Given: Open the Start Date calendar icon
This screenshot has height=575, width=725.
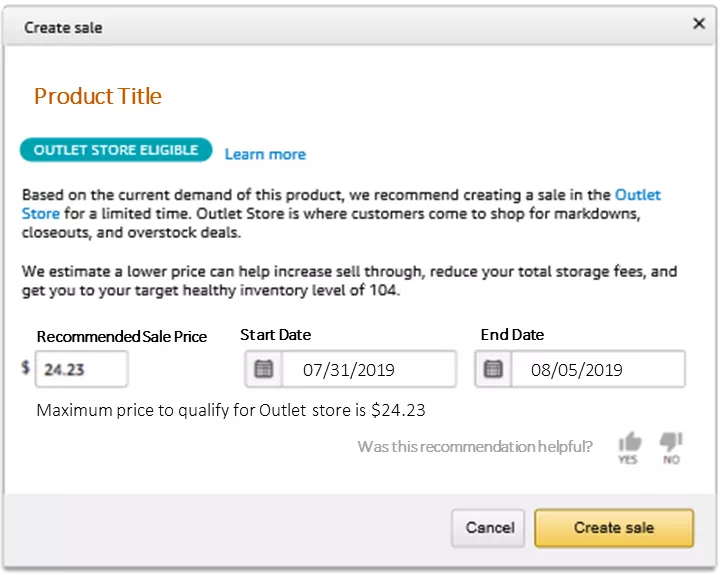Looking at the screenshot, I should (263, 369).
